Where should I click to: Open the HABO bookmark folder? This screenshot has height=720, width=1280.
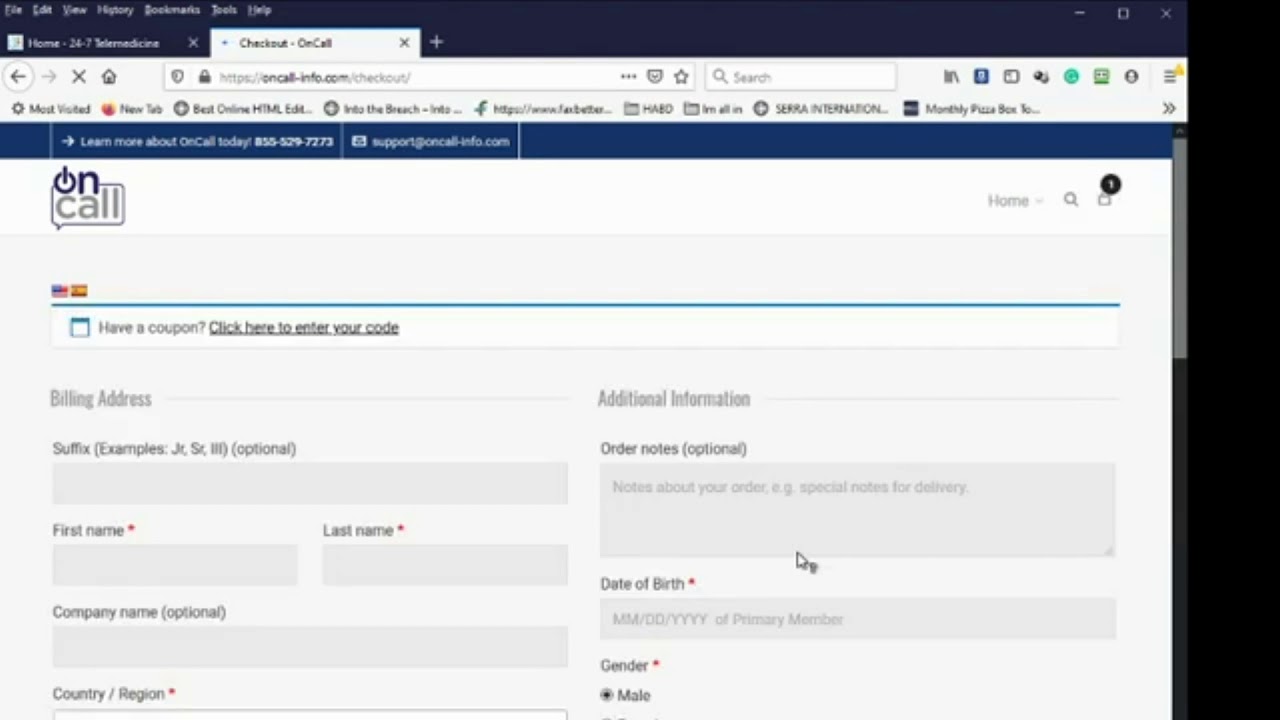pyautogui.click(x=648, y=109)
